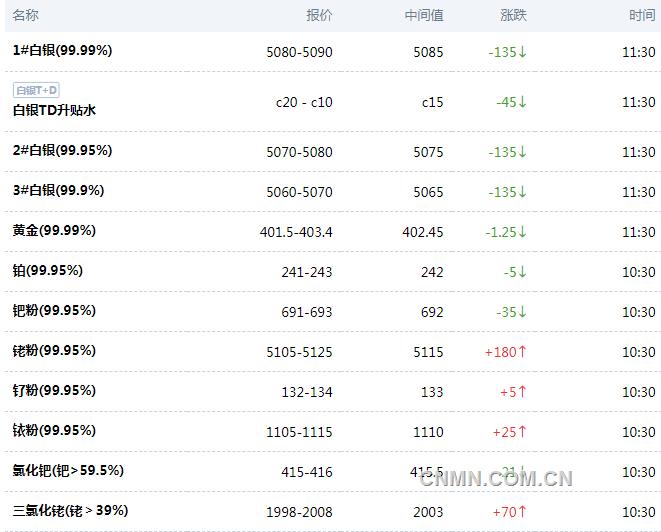This screenshot has width=661, height=532.
Task: Open the 铱粉(99.95%) entry
Action: pos(54,431)
